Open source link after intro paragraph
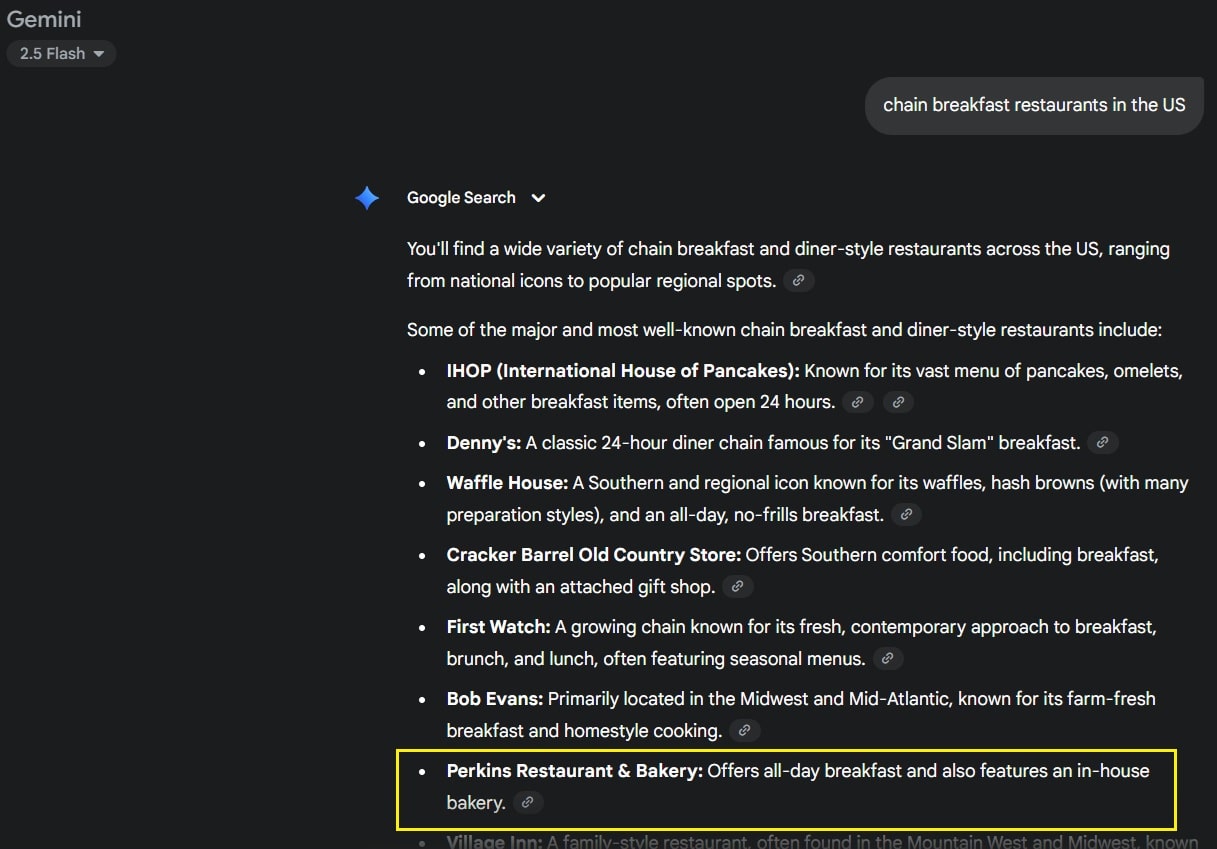 point(798,281)
